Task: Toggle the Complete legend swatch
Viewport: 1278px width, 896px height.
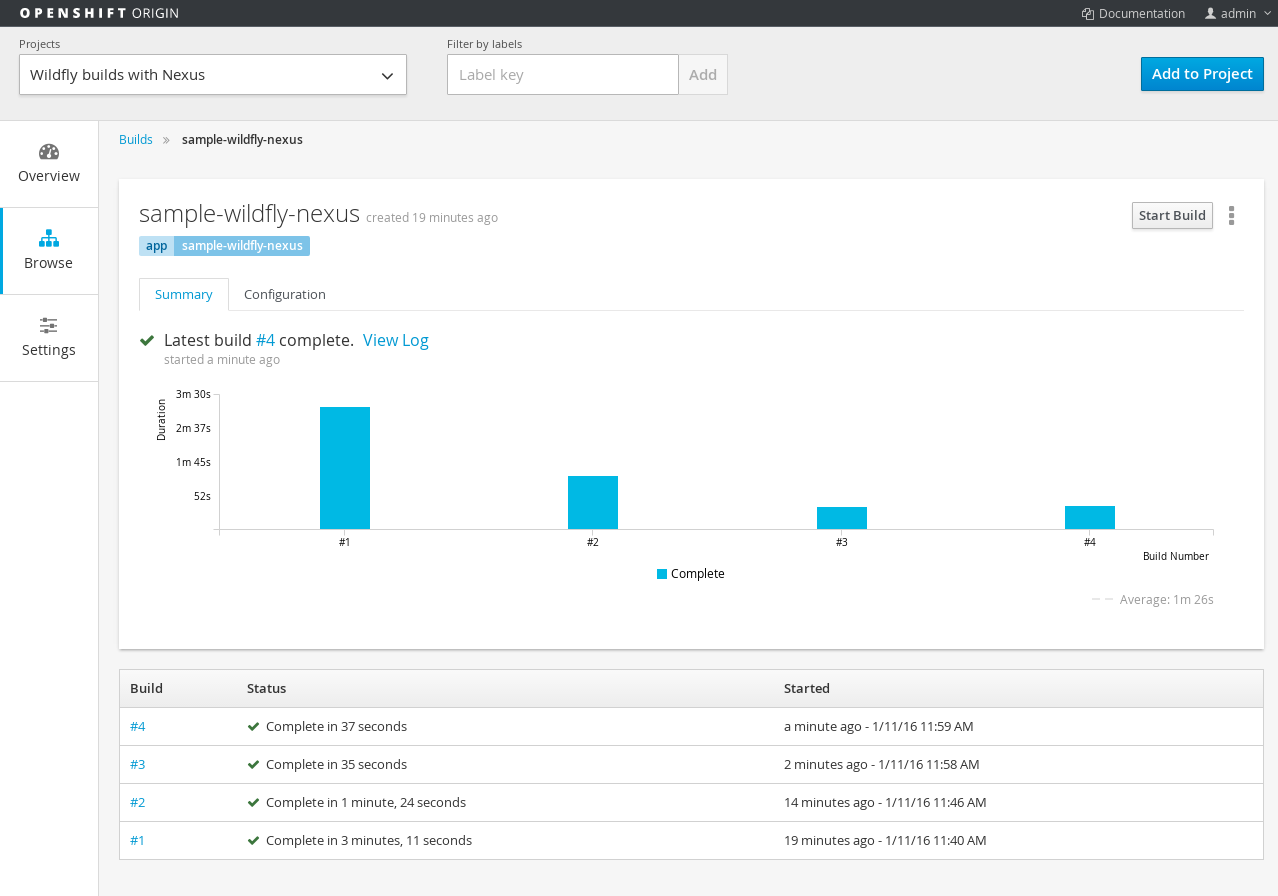Action: point(662,574)
